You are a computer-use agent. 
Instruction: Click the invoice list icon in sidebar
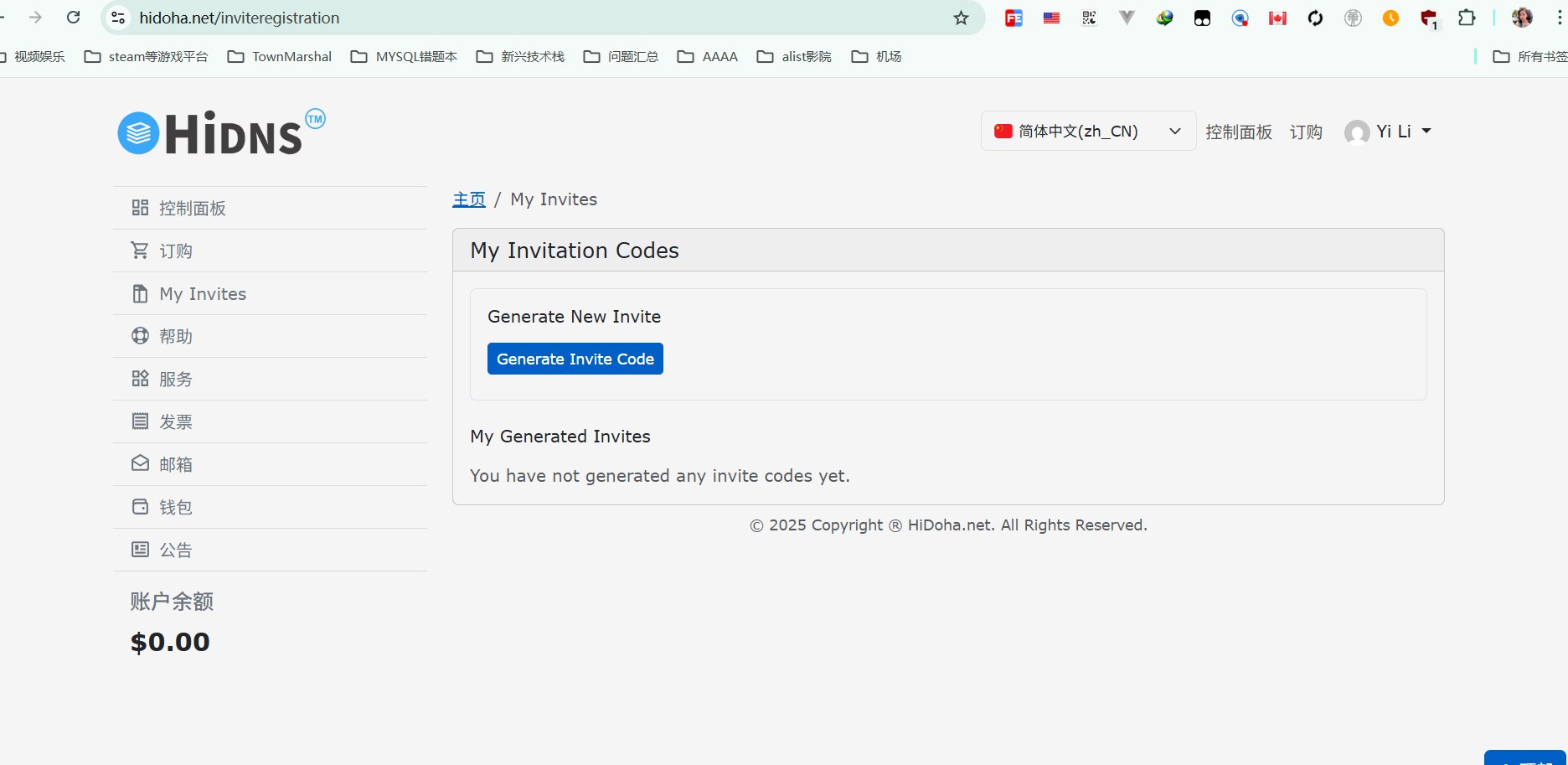pyautogui.click(x=140, y=421)
